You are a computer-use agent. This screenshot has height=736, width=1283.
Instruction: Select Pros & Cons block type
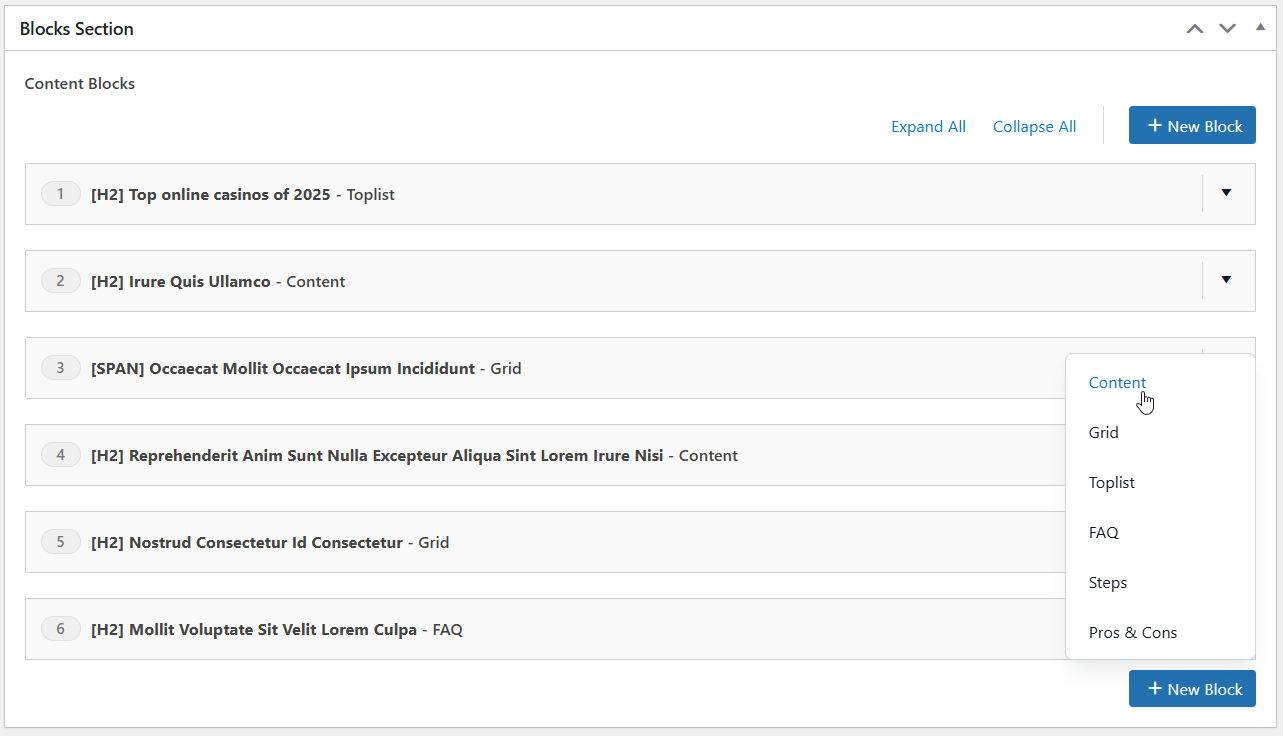coord(1133,633)
